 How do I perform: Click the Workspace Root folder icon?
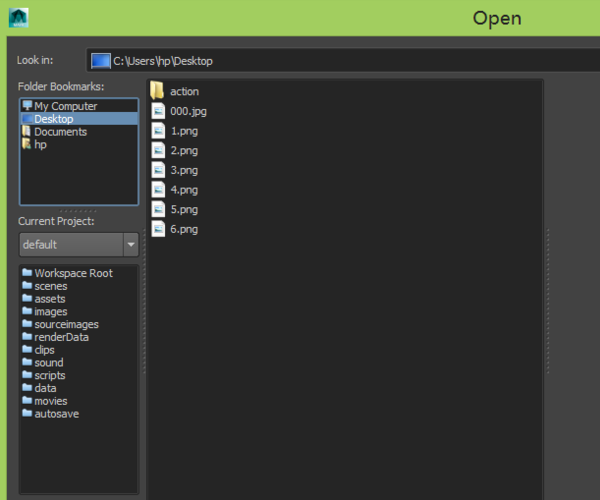click(x=27, y=273)
